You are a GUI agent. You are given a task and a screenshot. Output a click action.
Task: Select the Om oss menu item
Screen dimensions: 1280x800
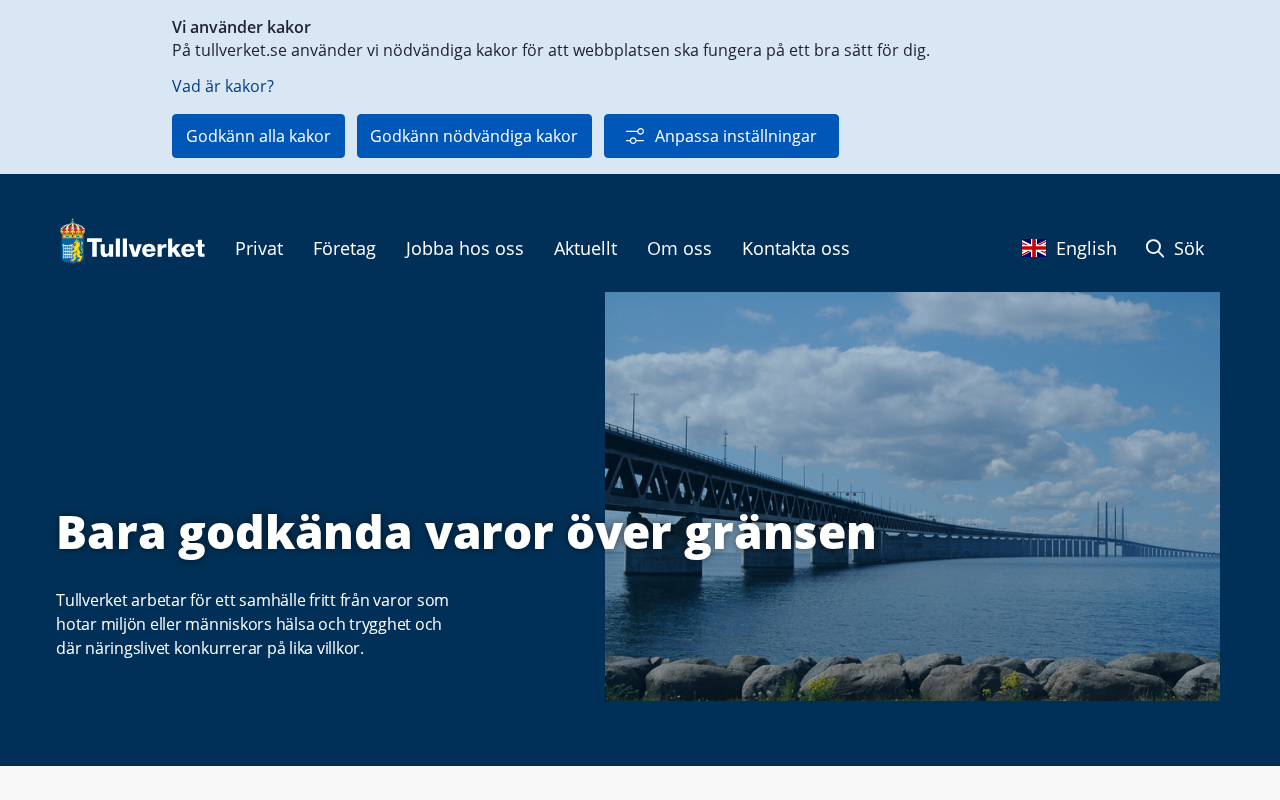tap(679, 248)
